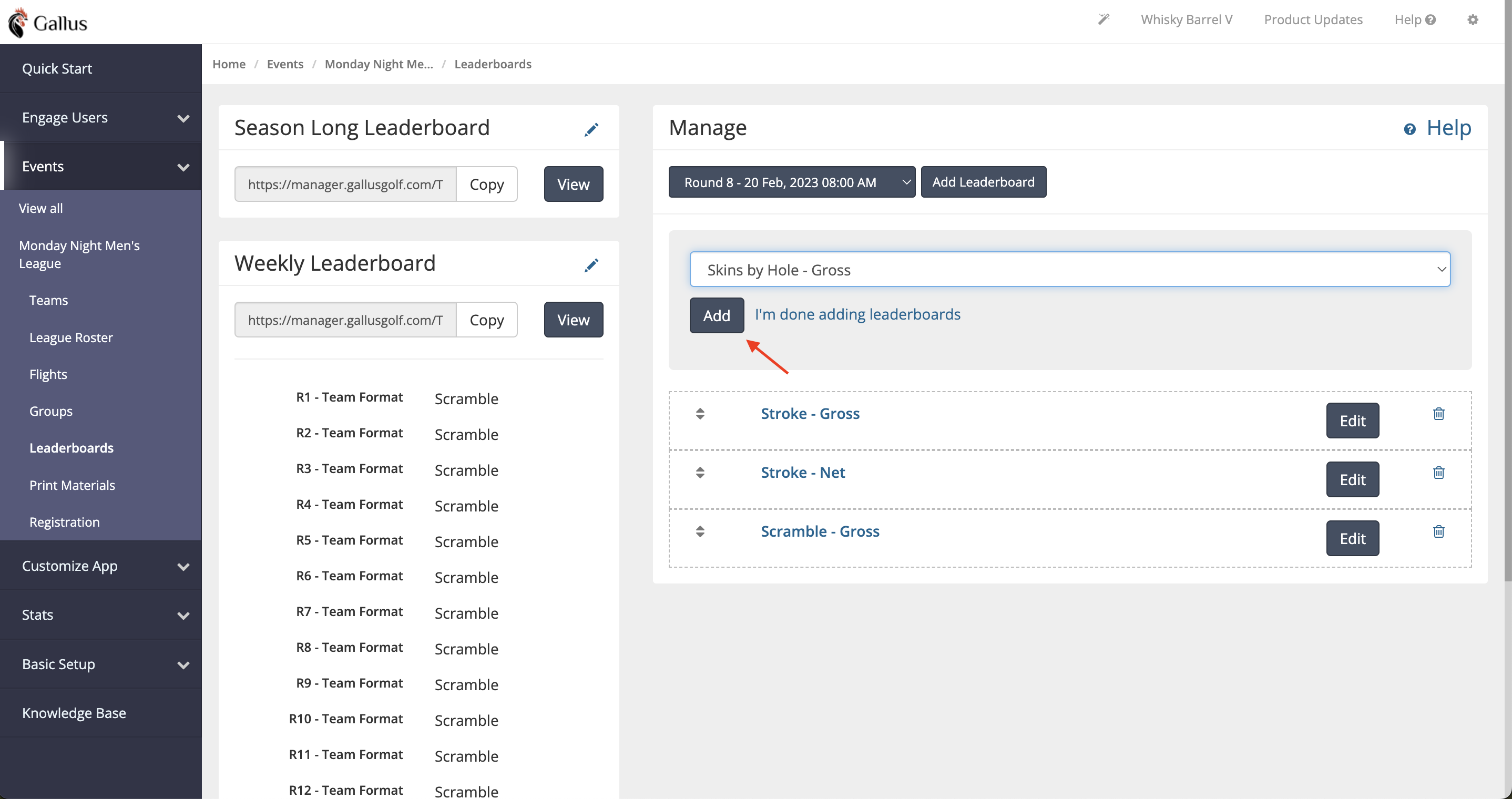
Task: Click I'm done adding leaderboards
Action: pos(857,314)
